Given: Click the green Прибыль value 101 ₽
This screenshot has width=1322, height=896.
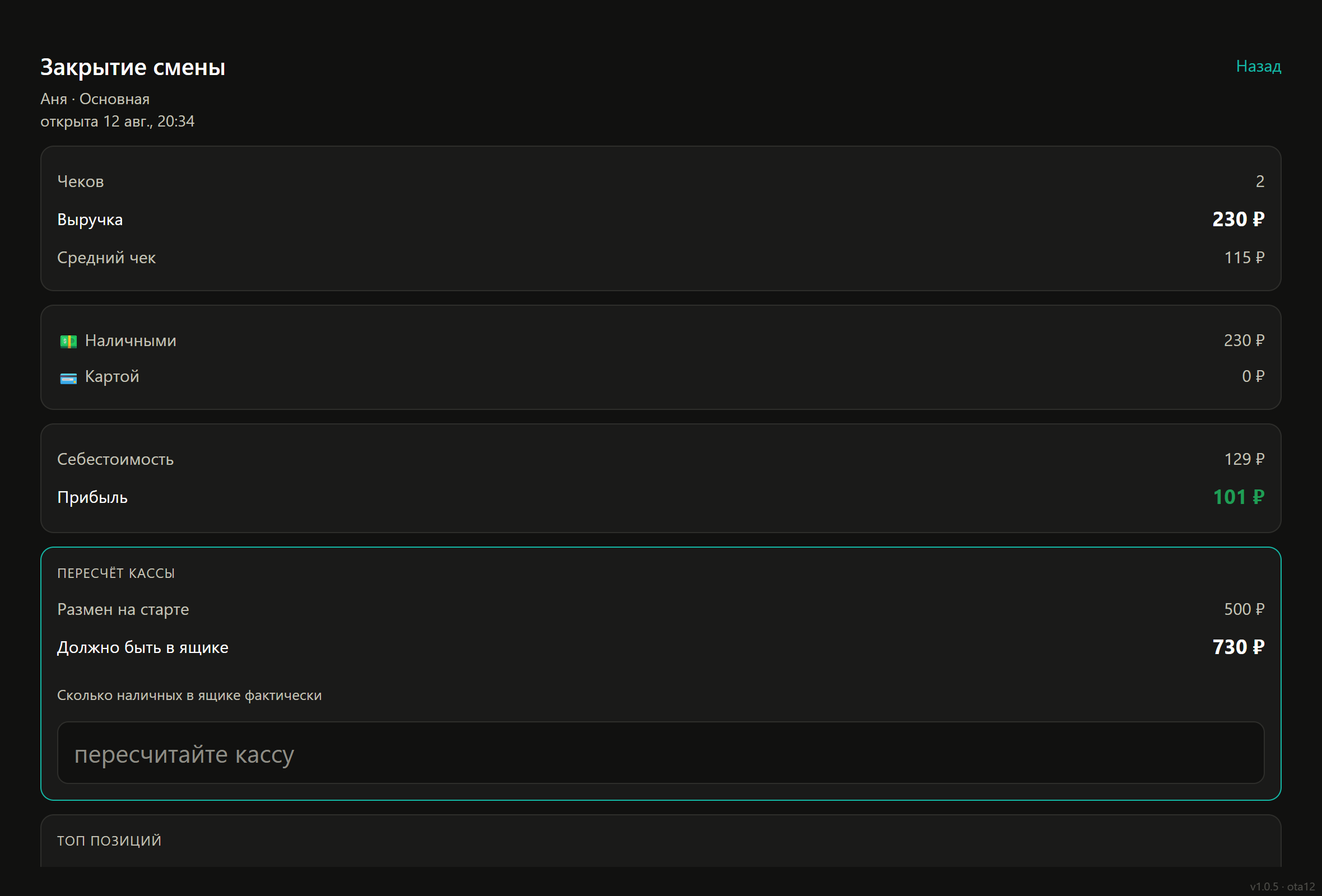Looking at the screenshot, I should (1239, 497).
